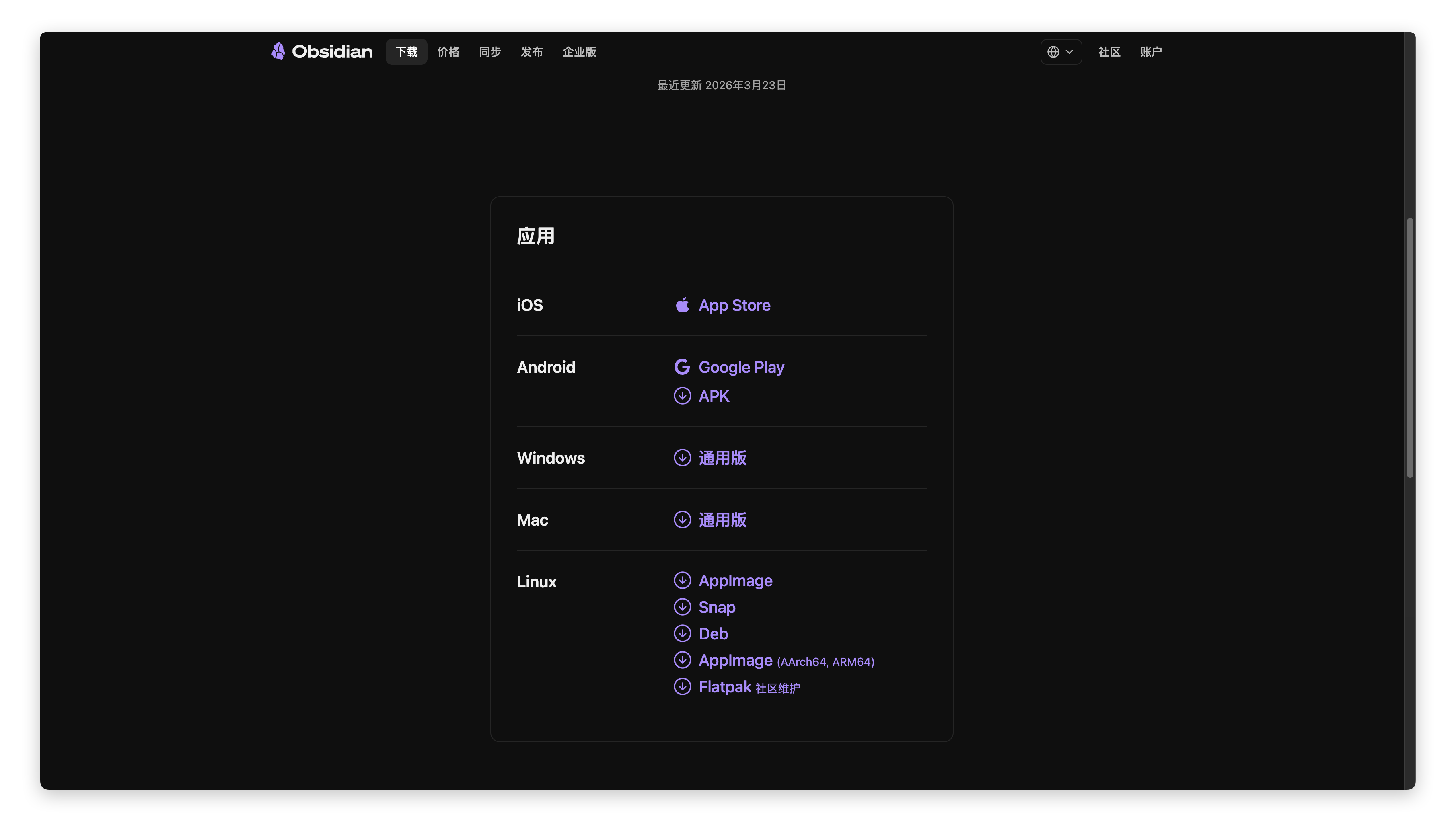Image resolution: width=1456 pixels, height=838 pixels.
Task: Open the 企业版 nav item
Action: click(x=579, y=52)
